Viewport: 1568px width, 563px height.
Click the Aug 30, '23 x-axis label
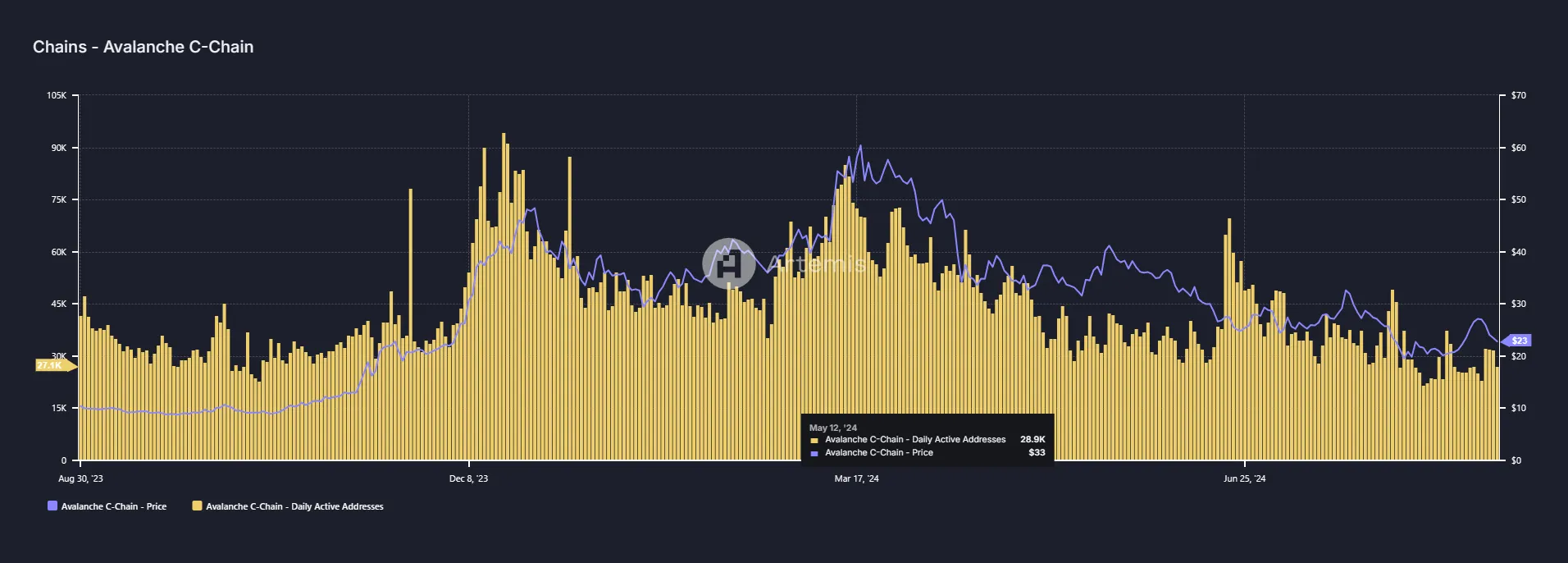coord(80,478)
